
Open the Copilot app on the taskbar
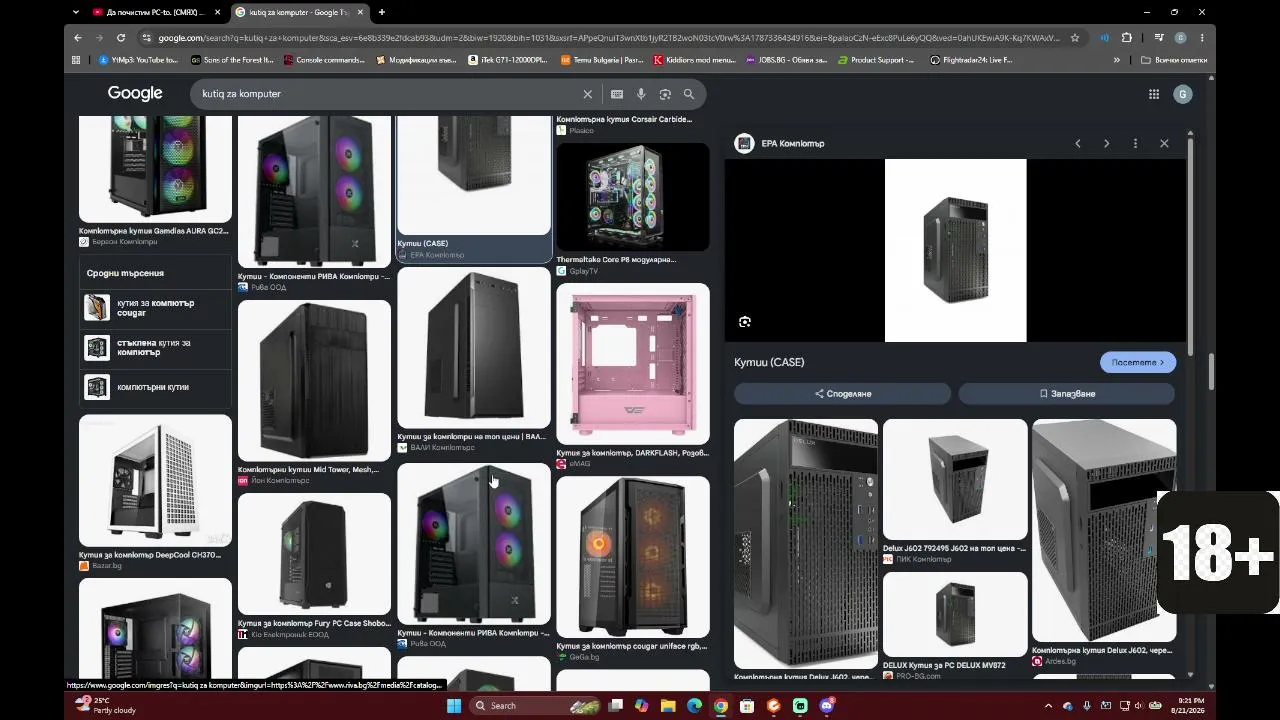(x=642, y=706)
